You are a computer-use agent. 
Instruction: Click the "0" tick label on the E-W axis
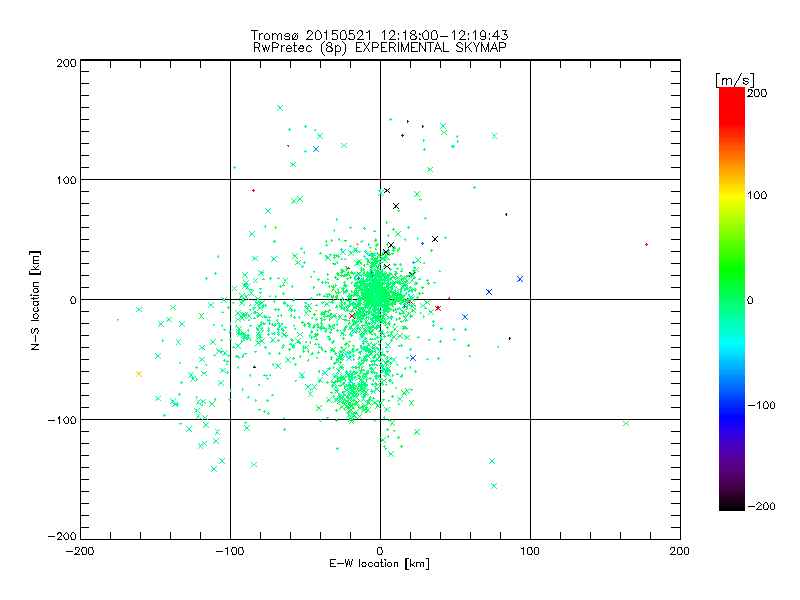pos(380,551)
